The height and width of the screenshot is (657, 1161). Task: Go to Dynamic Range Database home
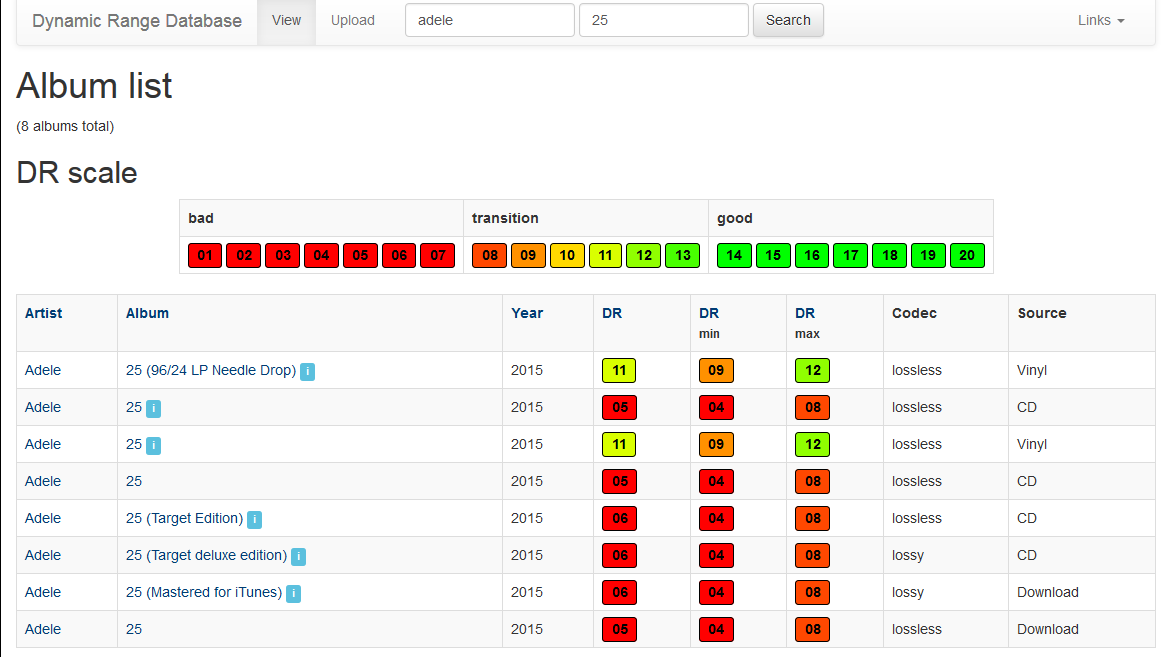coord(137,21)
